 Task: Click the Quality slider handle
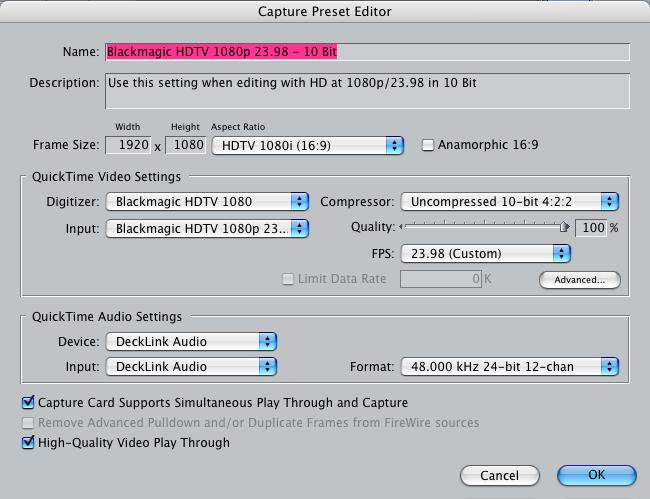[x=564, y=227]
